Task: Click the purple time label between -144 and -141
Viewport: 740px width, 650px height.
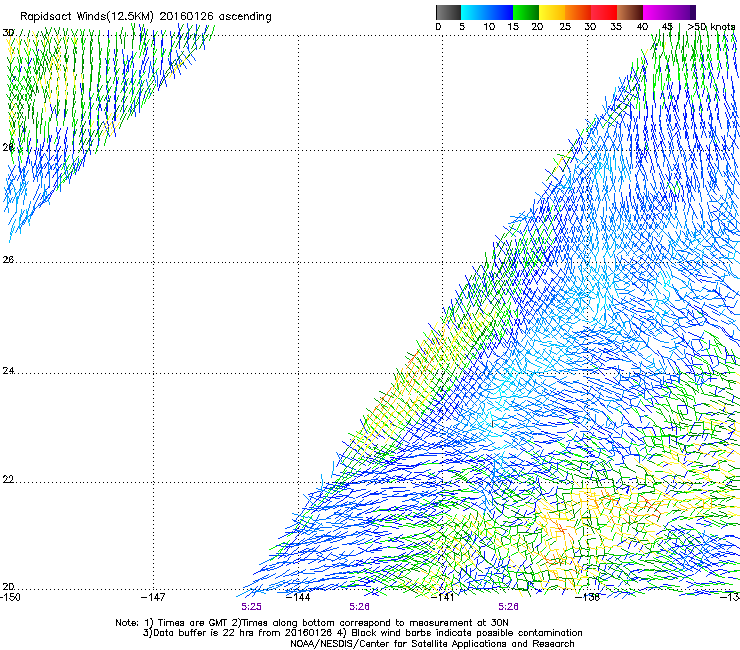Action: point(359,607)
